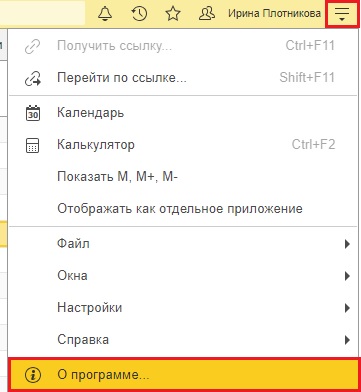Open the notifications bell icon
Screen dimensions: 361x392
[105, 14]
